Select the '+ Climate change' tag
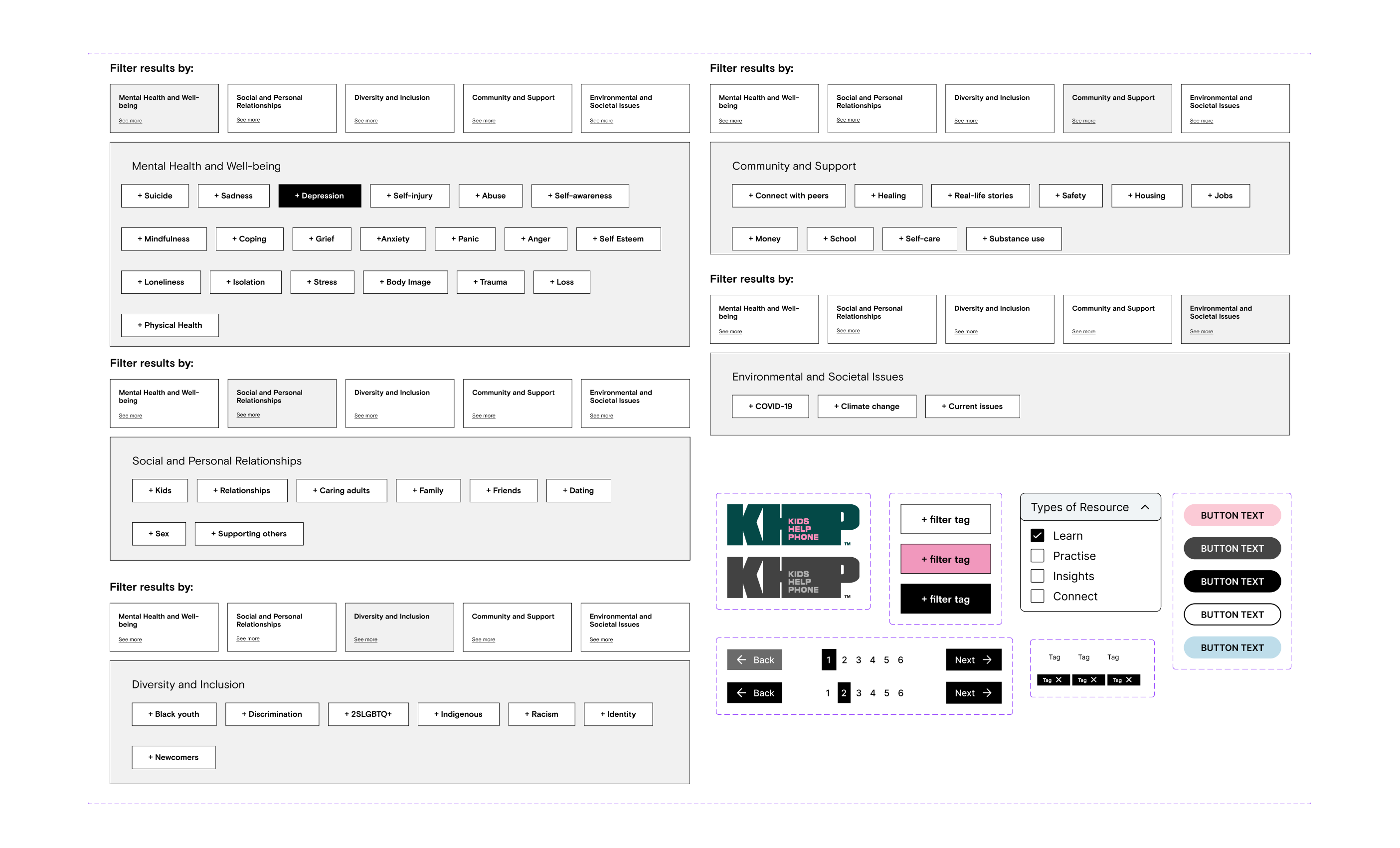 pos(867,407)
